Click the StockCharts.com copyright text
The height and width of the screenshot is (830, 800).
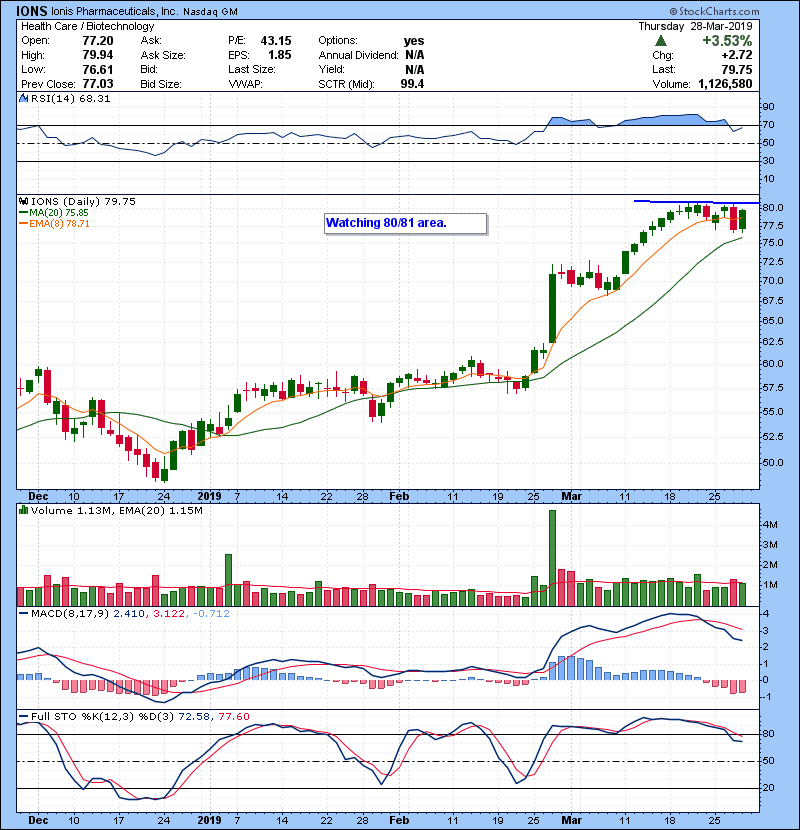714,11
